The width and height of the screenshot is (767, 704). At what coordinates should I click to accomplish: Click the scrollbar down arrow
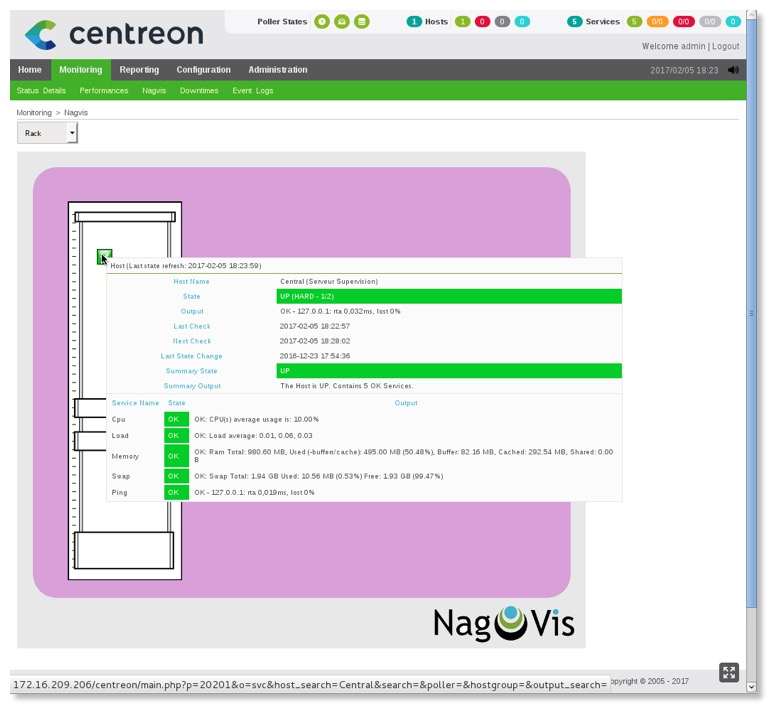752,686
